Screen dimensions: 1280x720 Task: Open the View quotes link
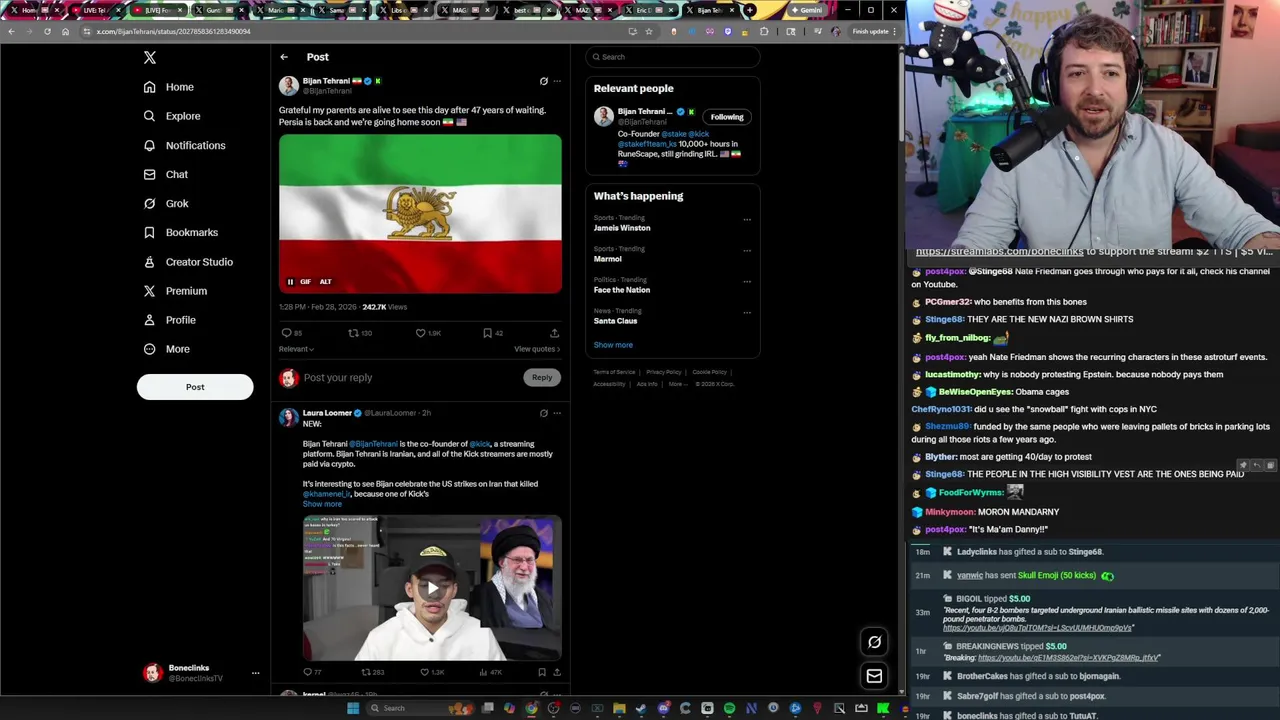[537, 349]
